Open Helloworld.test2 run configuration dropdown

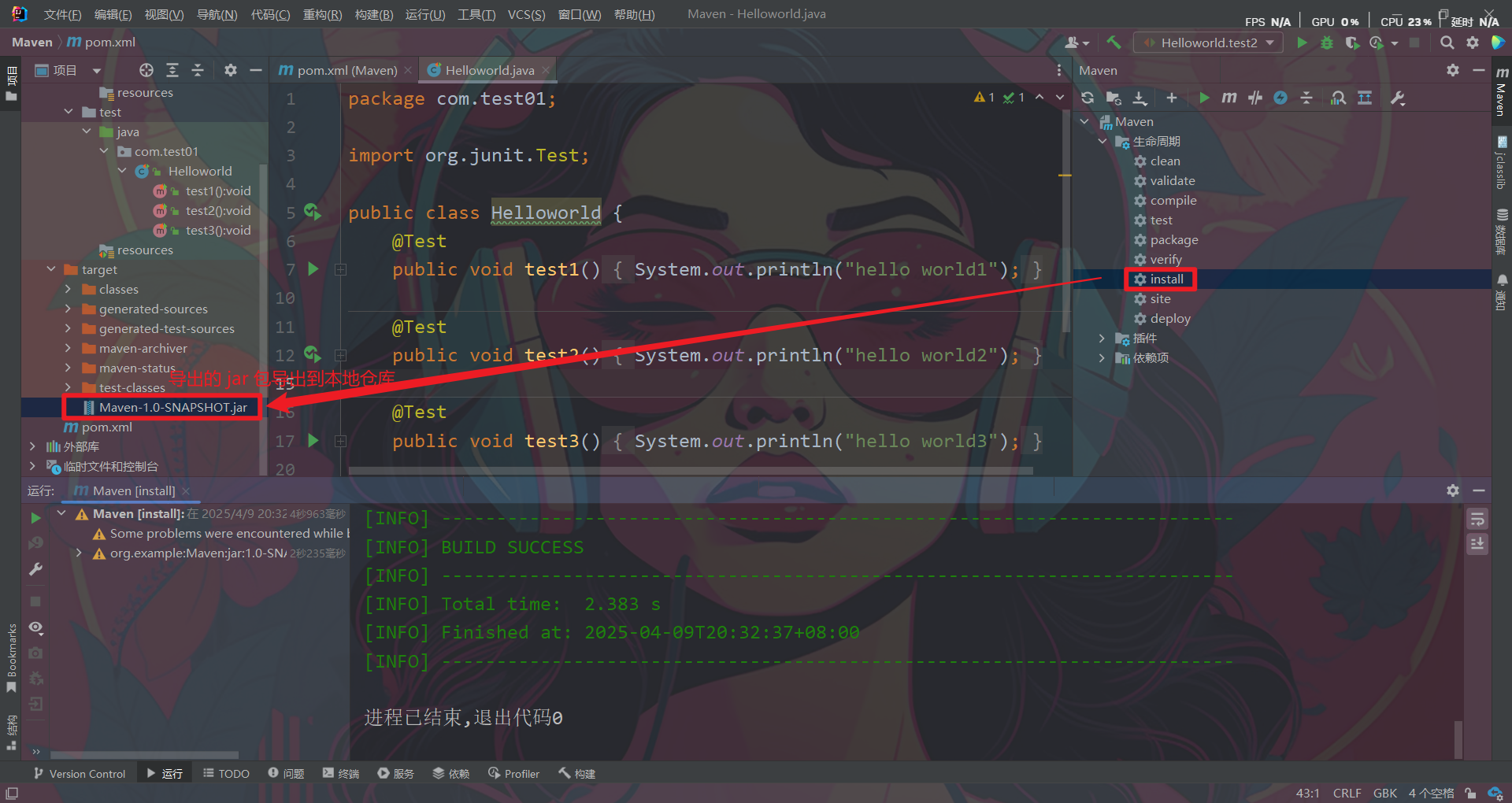click(x=1208, y=43)
